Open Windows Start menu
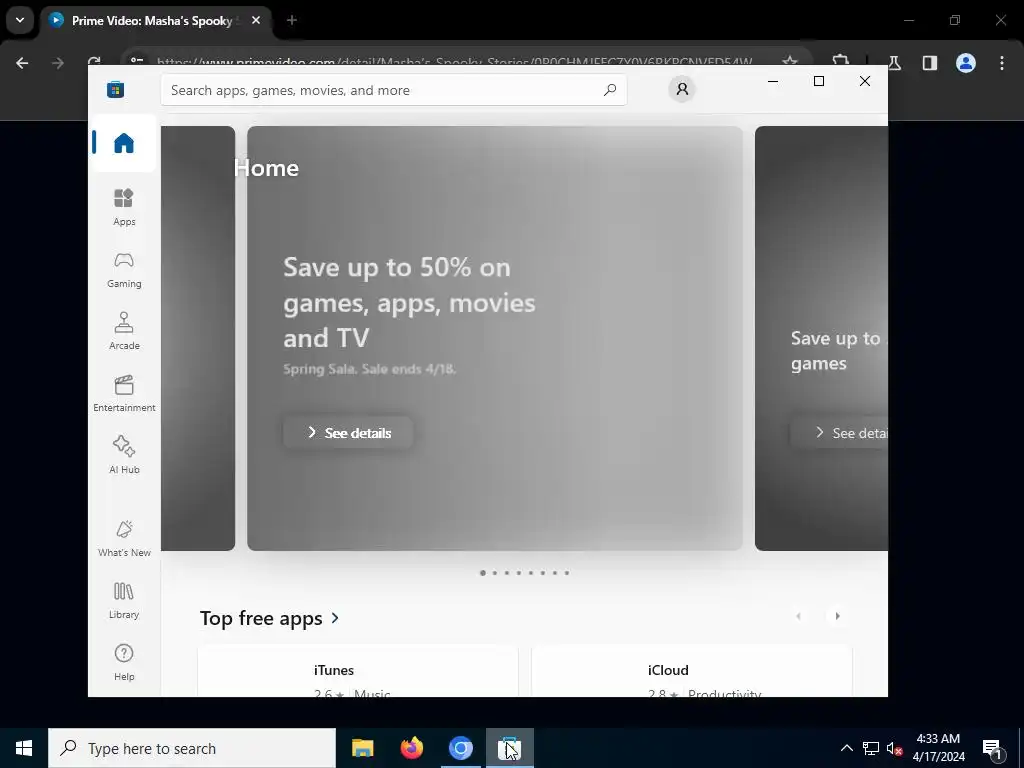This screenshot has width=1024, height=768. (x=24, y=748)
